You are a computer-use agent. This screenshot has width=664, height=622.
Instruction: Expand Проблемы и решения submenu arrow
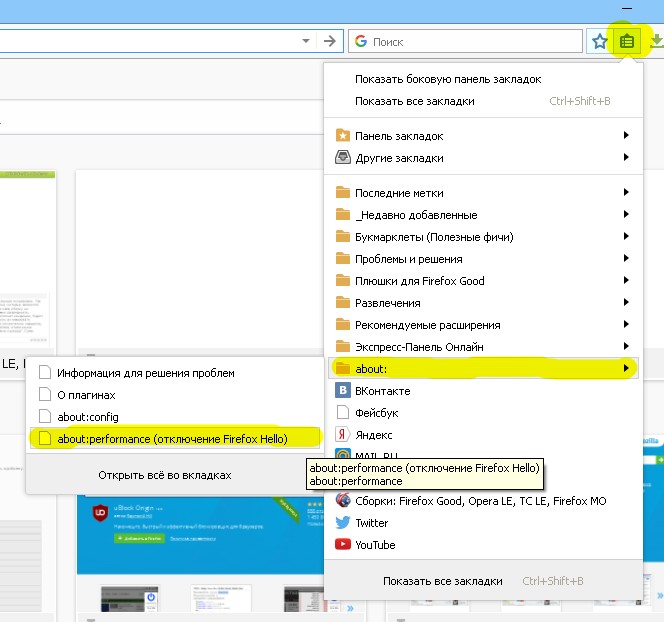coord(626,258)
